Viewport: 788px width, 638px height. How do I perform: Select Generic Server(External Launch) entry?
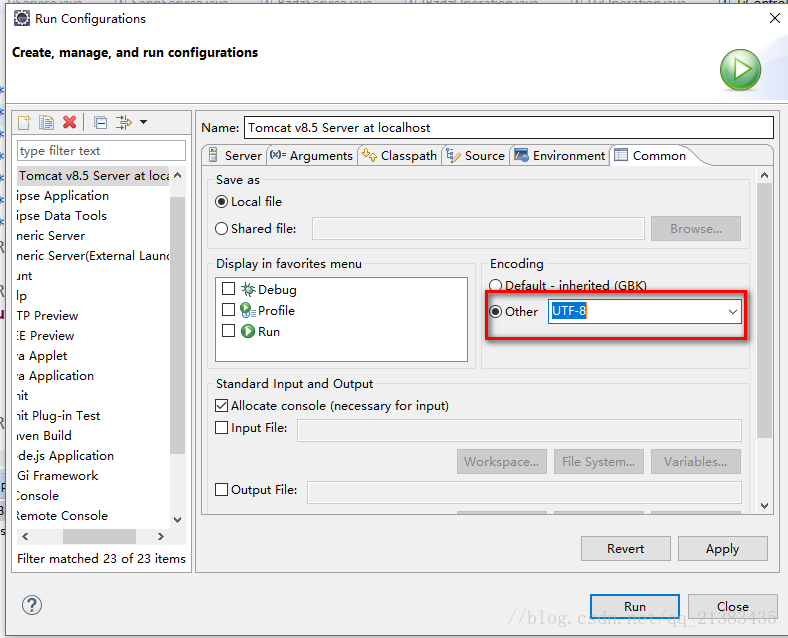93,256
